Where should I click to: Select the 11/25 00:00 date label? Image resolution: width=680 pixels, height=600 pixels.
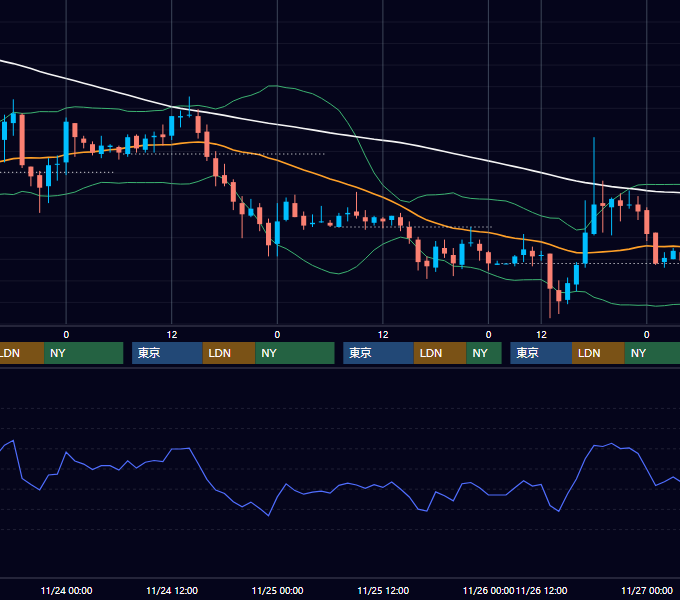point(278,590)
